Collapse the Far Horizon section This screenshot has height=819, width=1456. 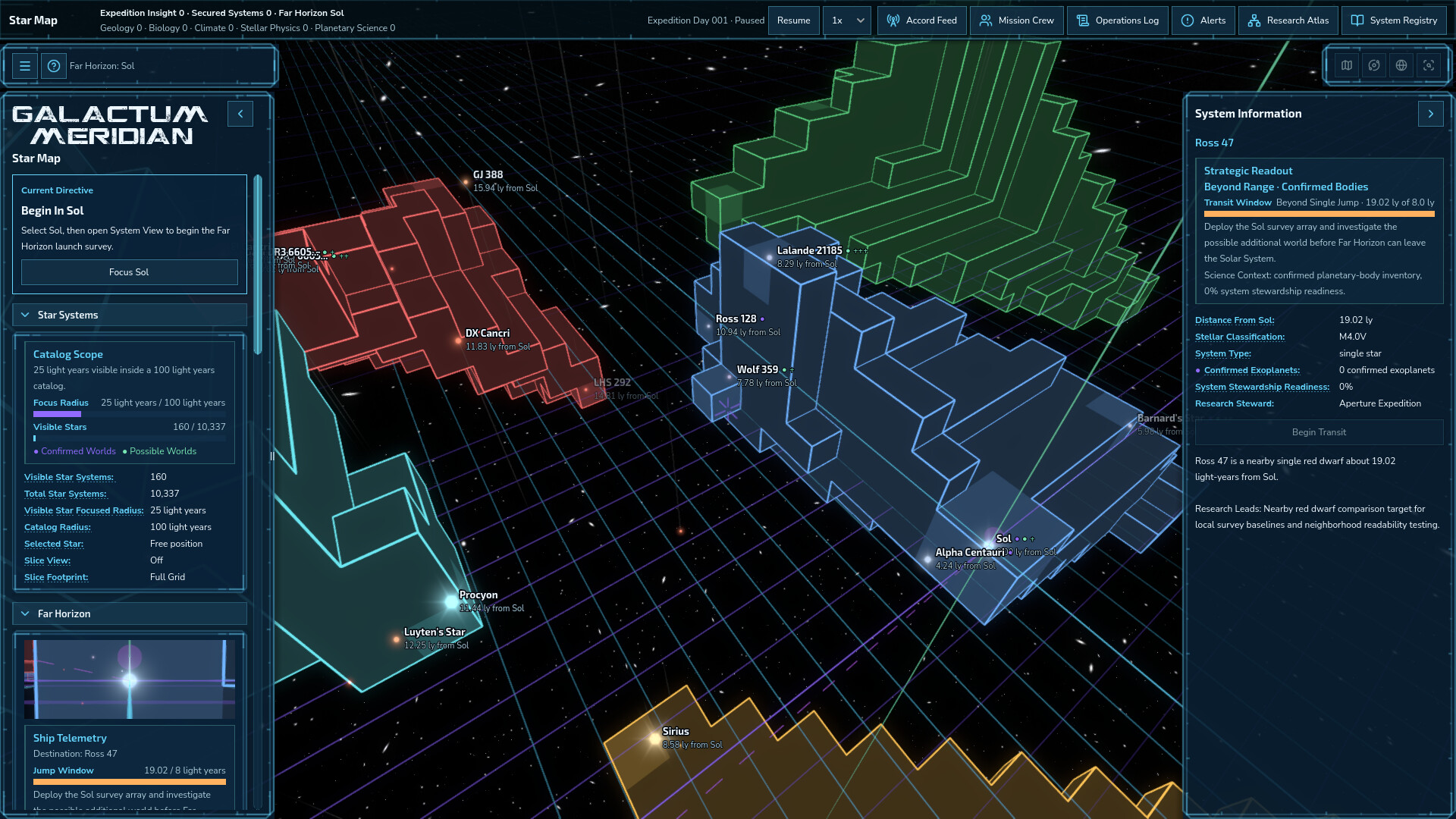click(x=130, y=613)
